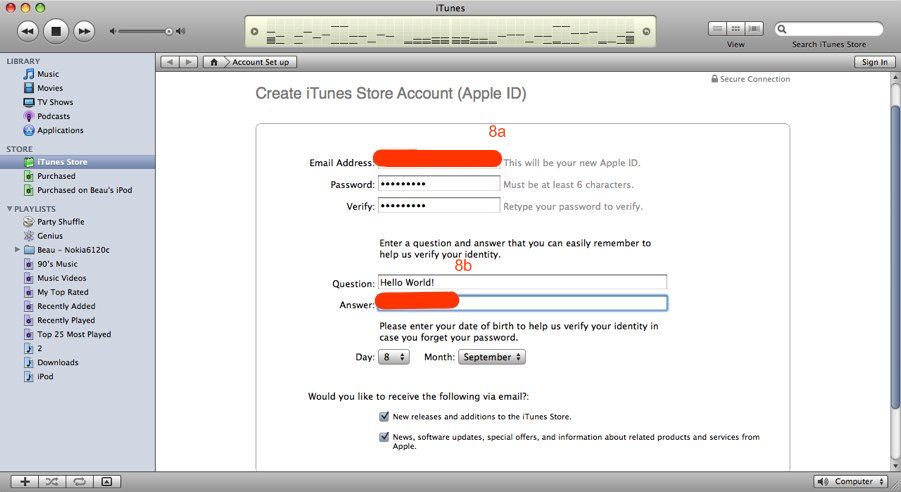Select iTunes Store in the sidebar

pyautogui.click(x=62, y=162)
